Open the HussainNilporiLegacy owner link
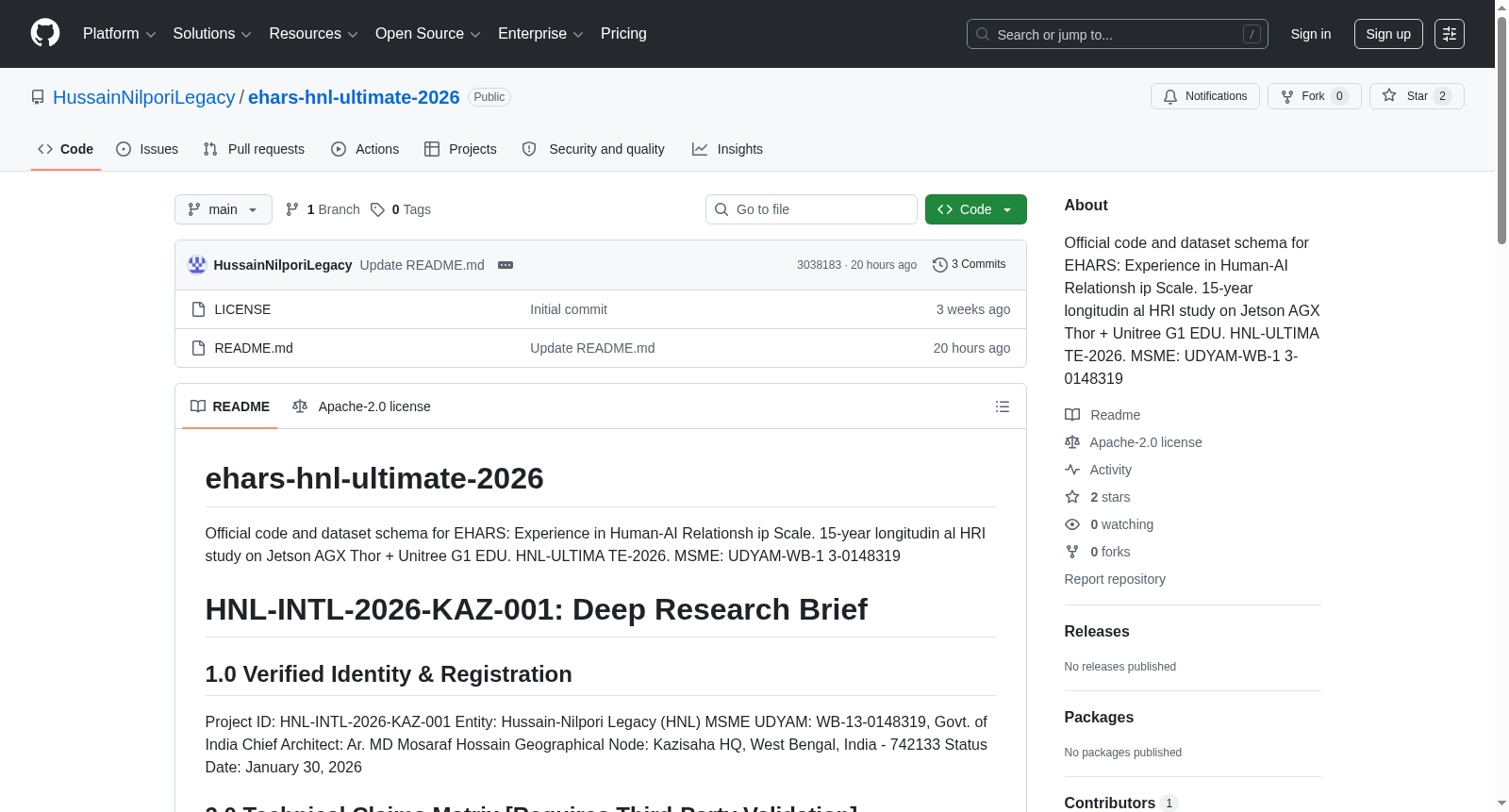Viewport: 1509px width, 812px height. (144, 97)
